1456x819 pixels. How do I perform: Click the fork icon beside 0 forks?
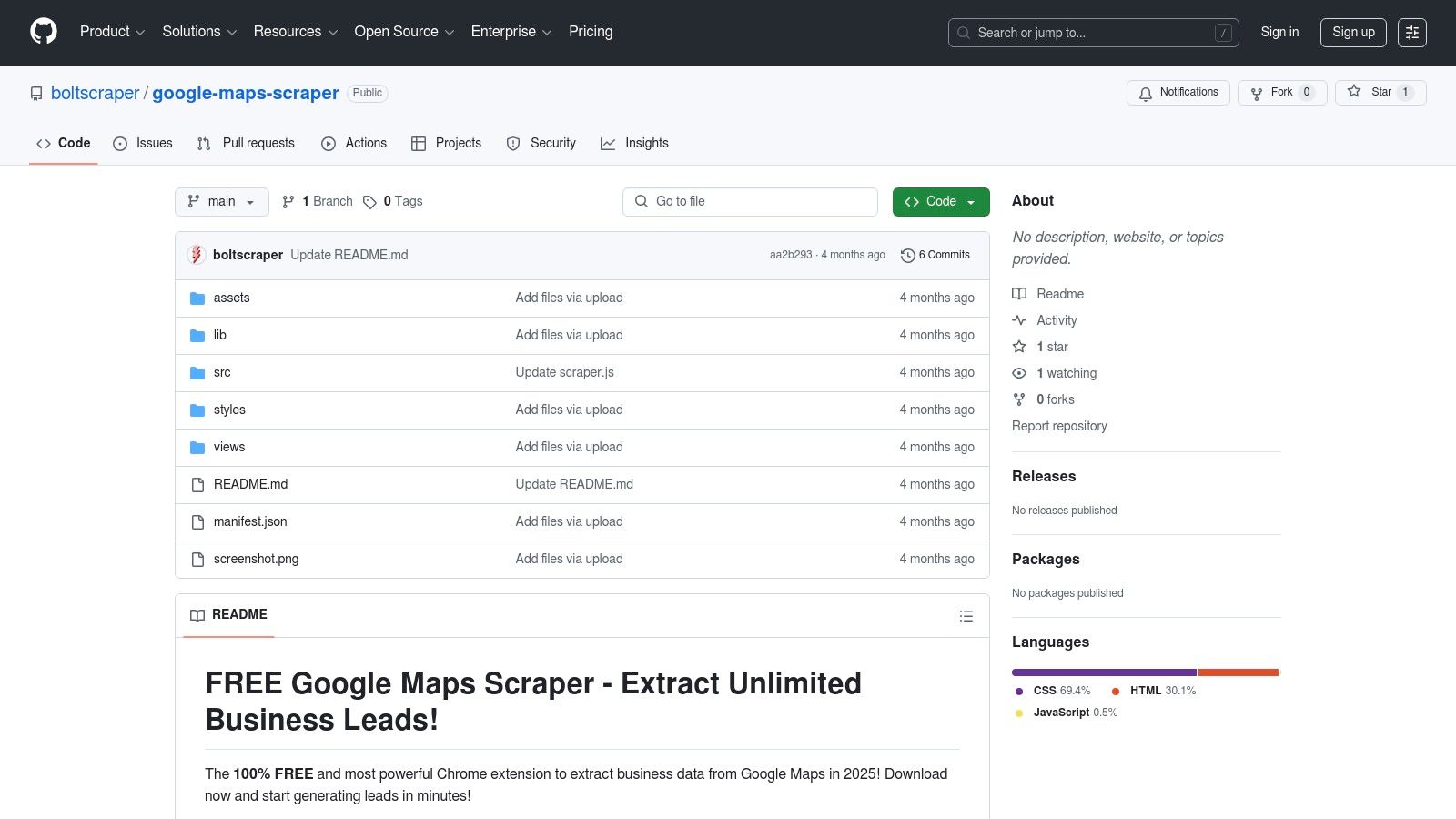(1019, 399)
